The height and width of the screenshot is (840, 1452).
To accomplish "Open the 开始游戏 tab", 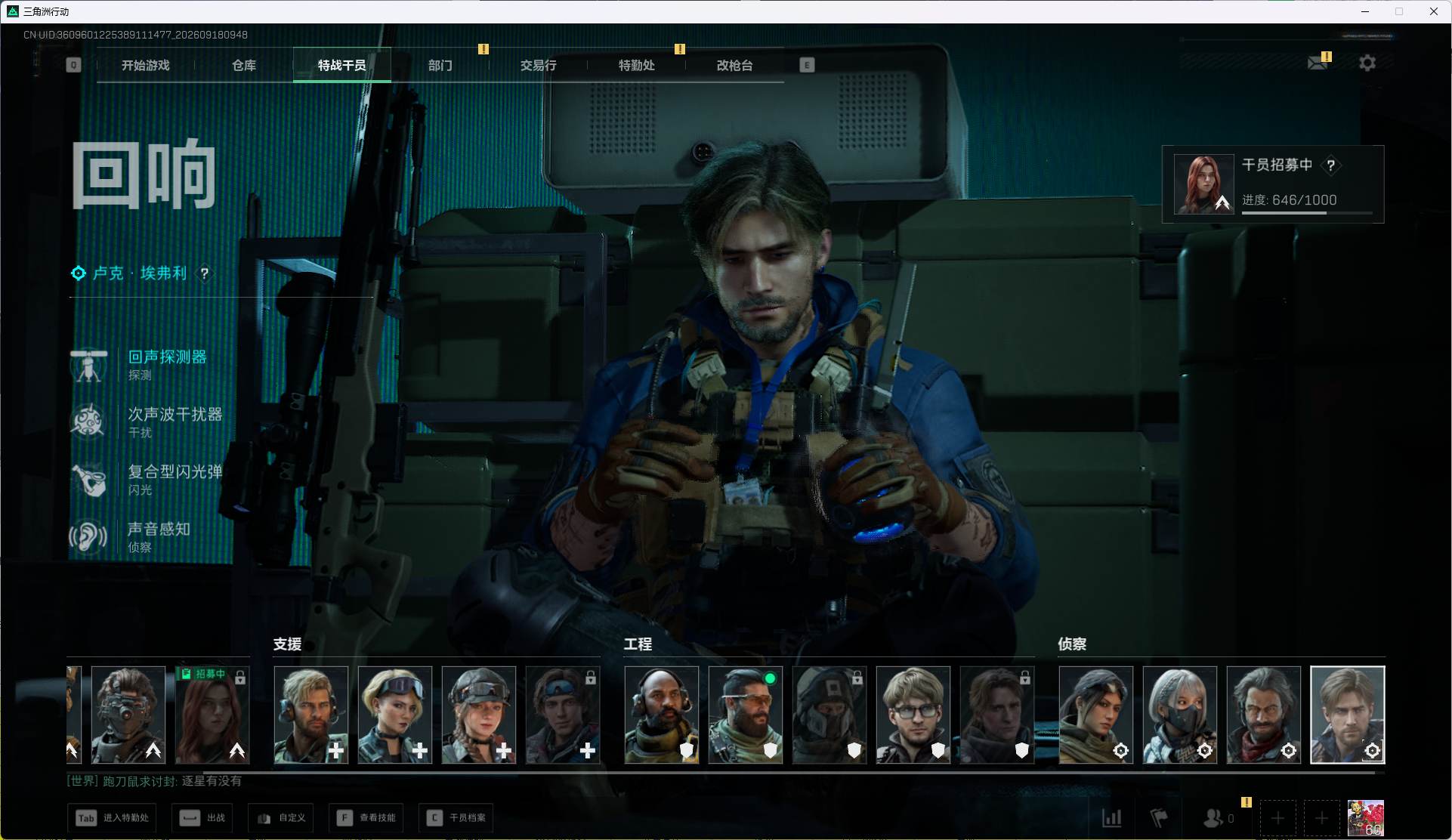I will [146, 66].
